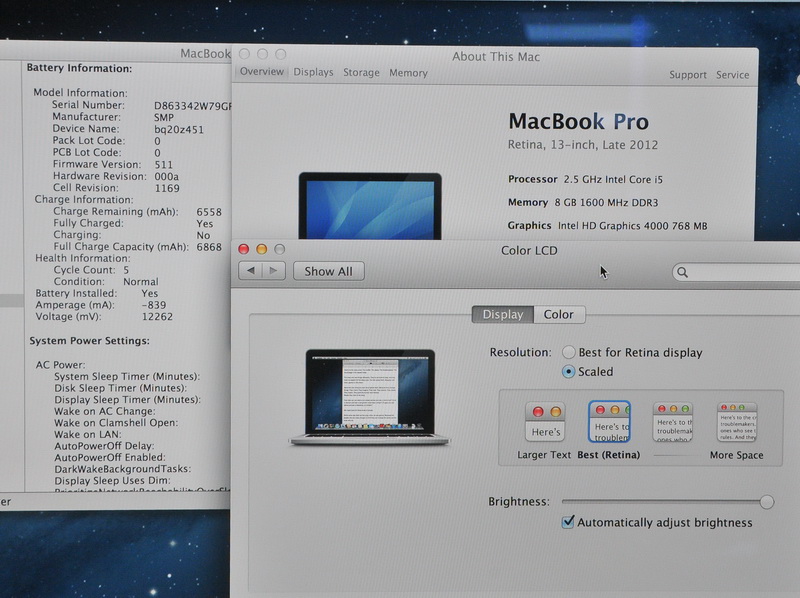
Task: Click the Display Sleep Uses Dim row
Action: (112, 481)
